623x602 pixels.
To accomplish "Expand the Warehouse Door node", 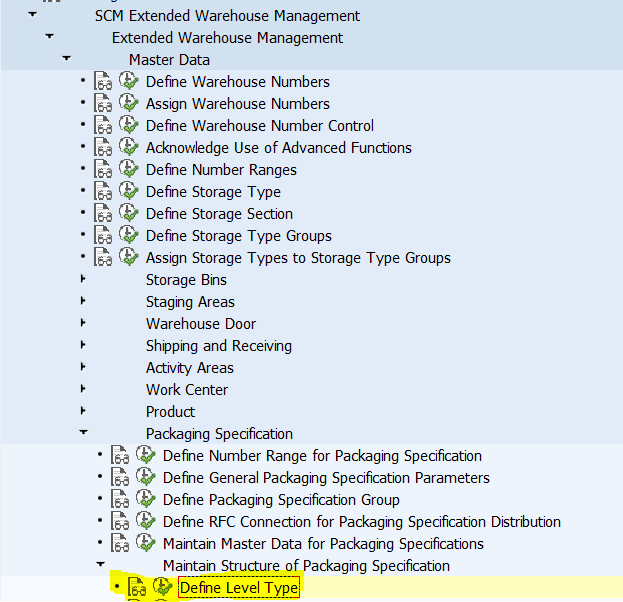I will tap(83, 323).
